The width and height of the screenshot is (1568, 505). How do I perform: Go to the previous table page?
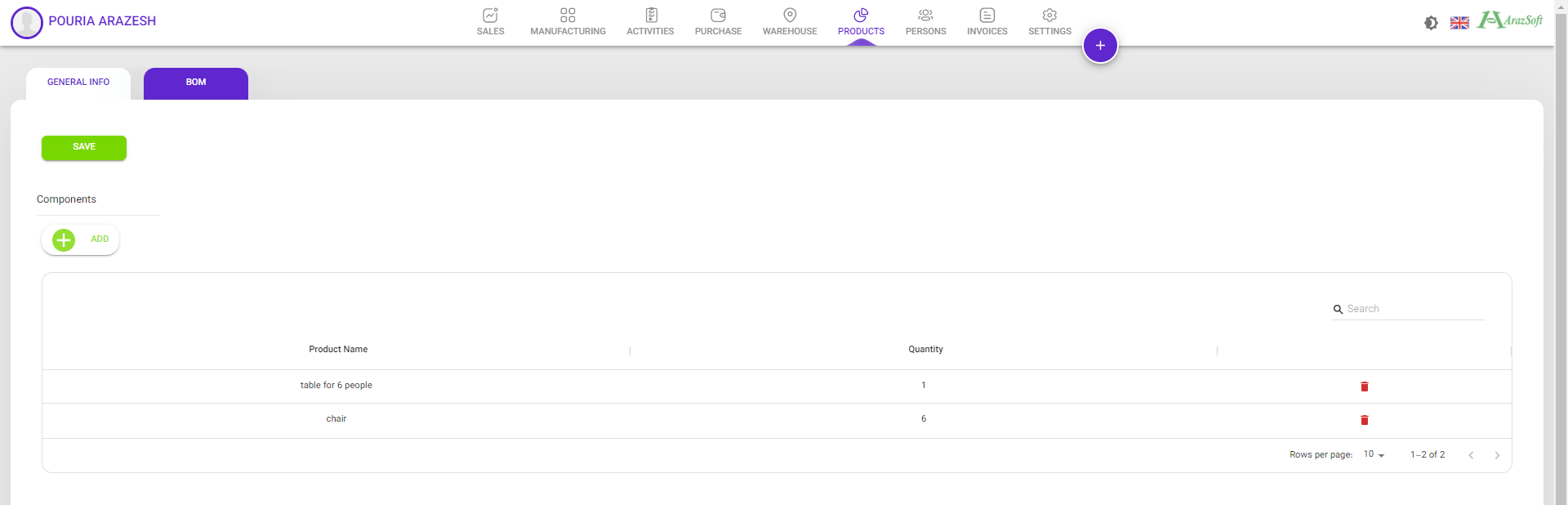pos(1471,455)
